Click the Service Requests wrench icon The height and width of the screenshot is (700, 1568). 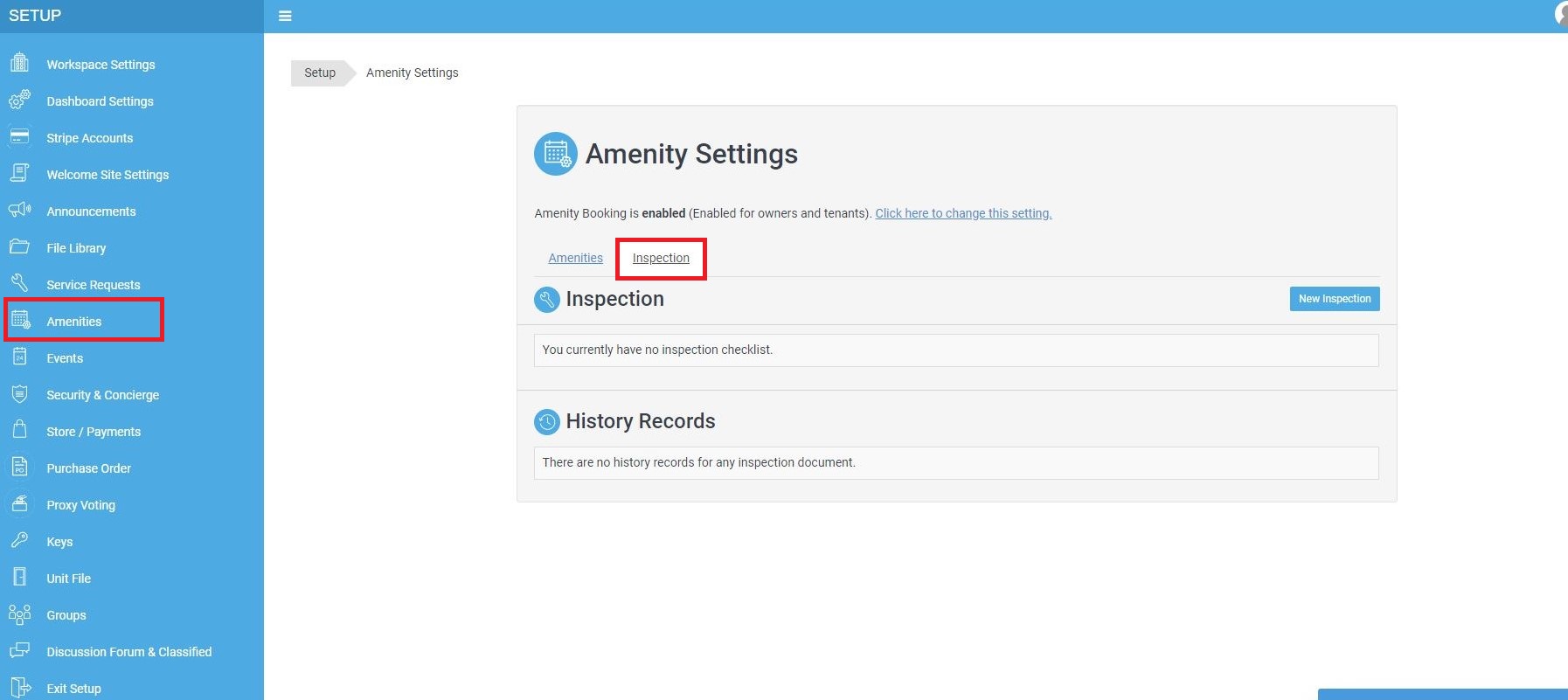[x=19, y=283]
